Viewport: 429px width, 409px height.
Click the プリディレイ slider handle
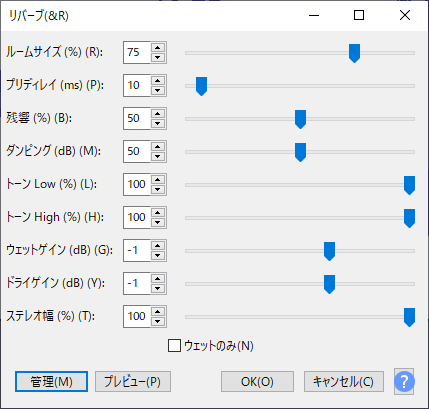201,86
